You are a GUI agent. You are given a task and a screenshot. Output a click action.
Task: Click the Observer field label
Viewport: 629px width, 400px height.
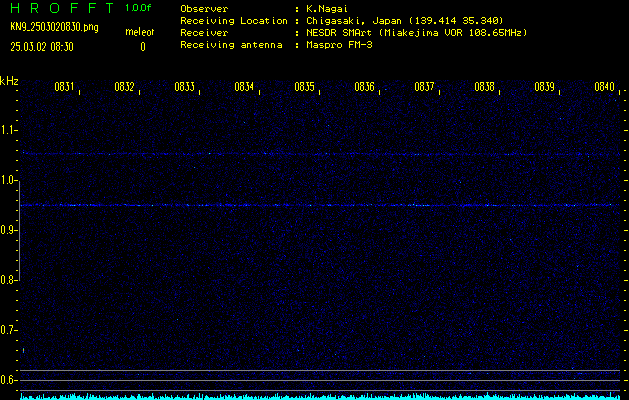click(x=204, y=9)
